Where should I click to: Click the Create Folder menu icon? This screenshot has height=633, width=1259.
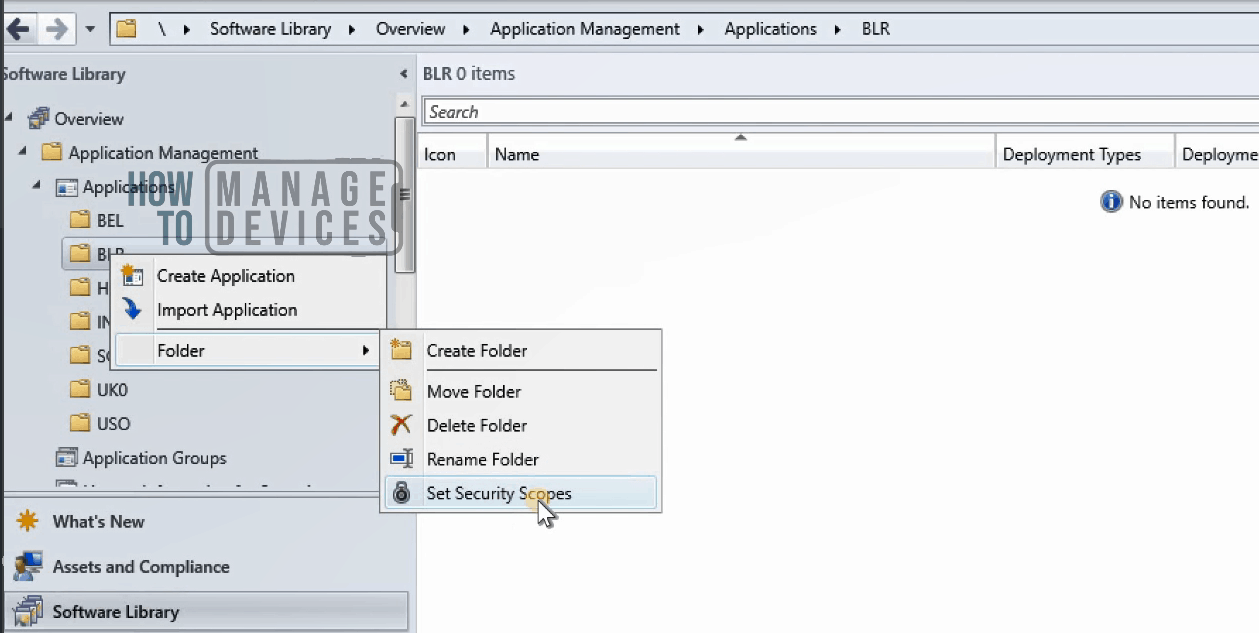tap(401, 350)
